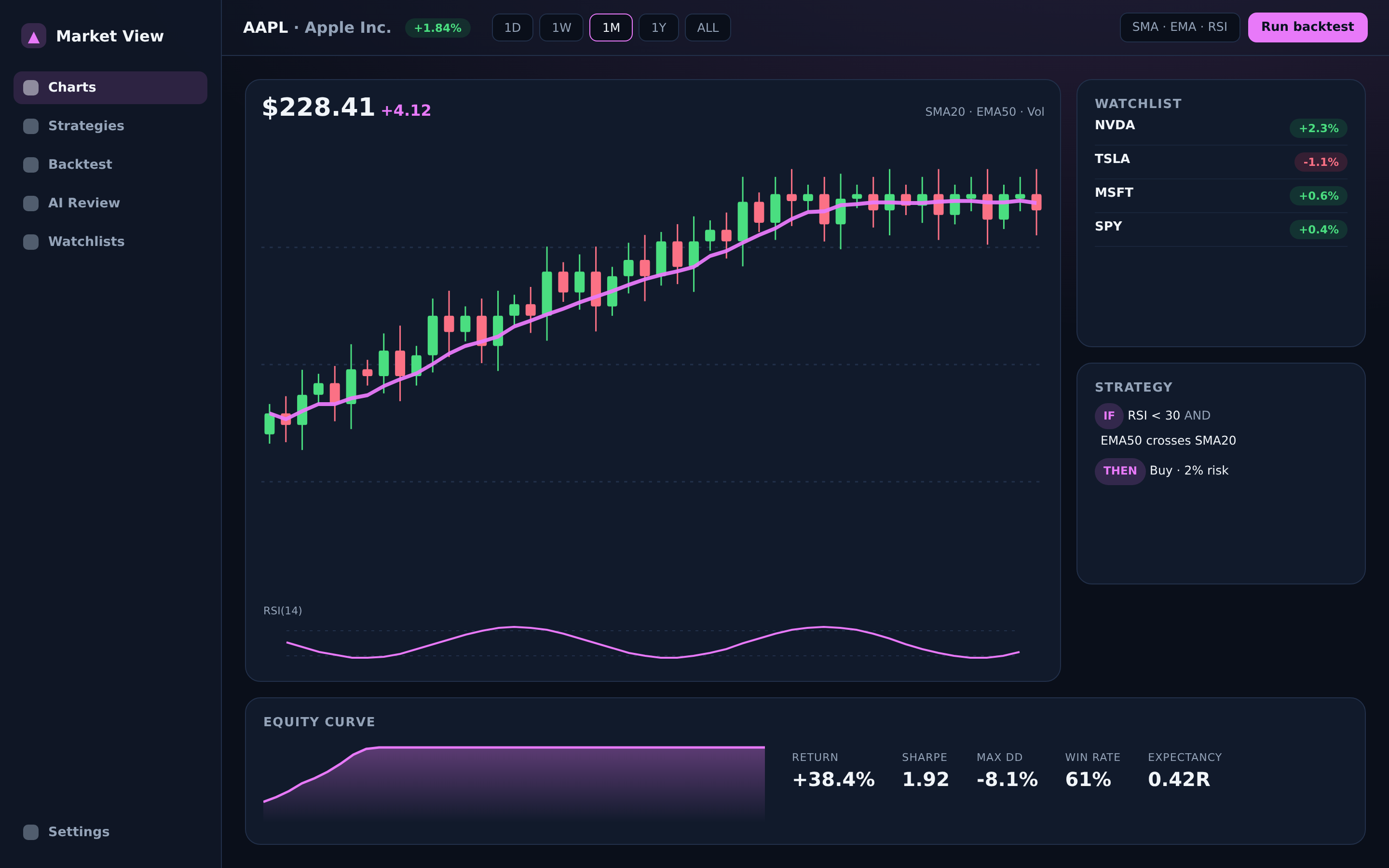The height and width of the screenshot is (868, 1389).
Task: Click the AI Review sidebar icon
Action: 31,203
